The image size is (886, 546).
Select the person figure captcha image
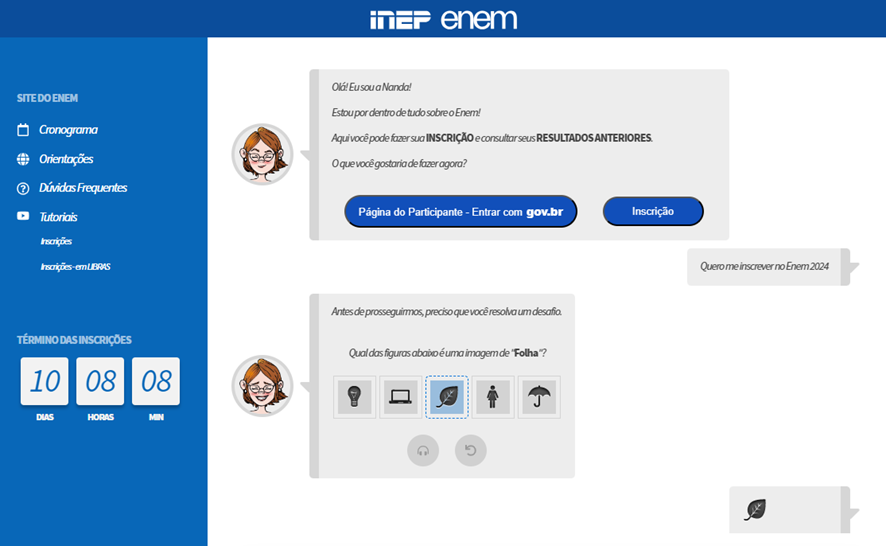(493, 397)
